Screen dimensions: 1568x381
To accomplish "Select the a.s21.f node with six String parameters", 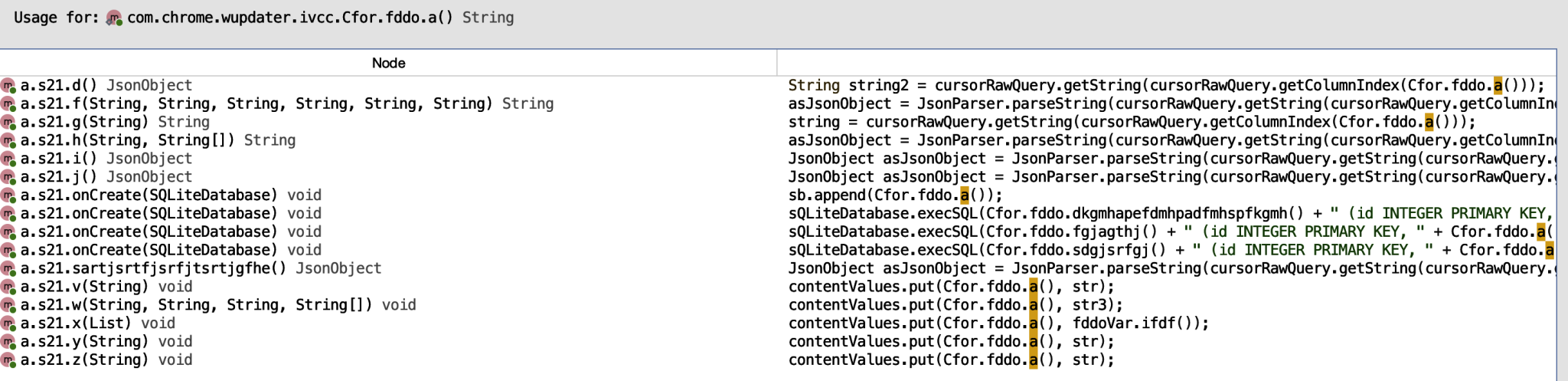I will pyautogui.click(x=286, y=104).
